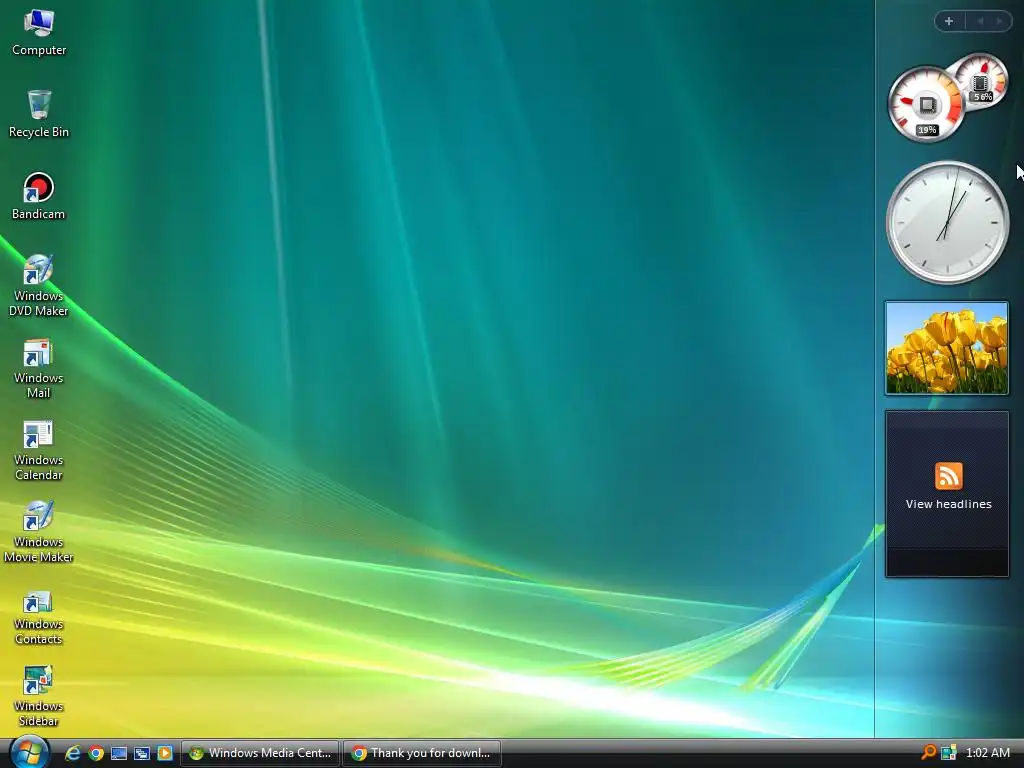Select the Windows Sidebar shortcut
1024x768 pixels.
(39, 696)
